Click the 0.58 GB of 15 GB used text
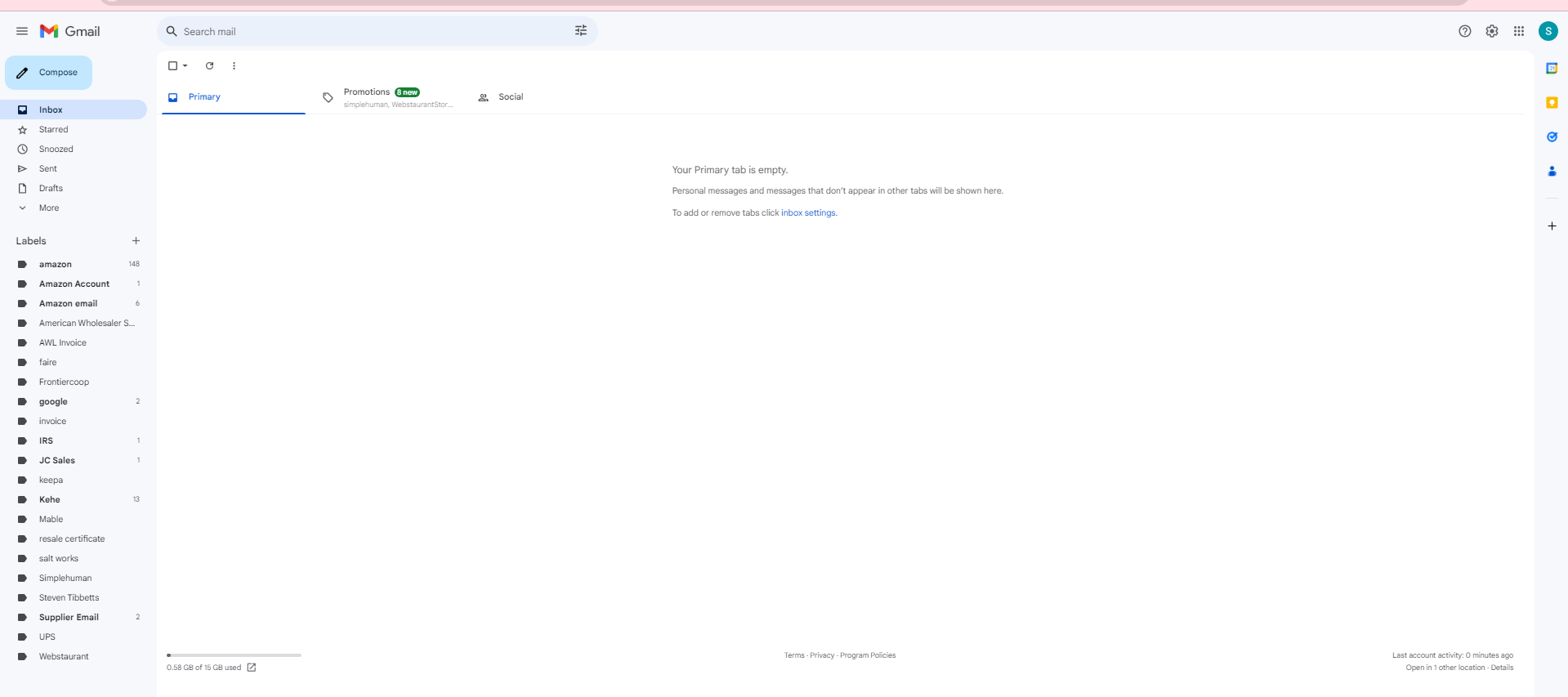The width and height of the screenshot is (1568, 697). click(203, 668)
